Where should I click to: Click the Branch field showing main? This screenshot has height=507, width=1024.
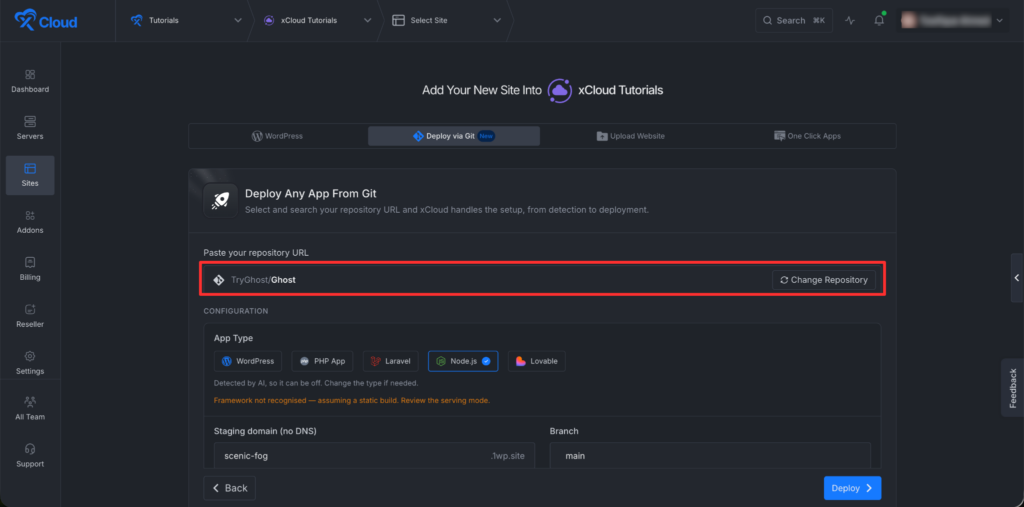point(710,456)
